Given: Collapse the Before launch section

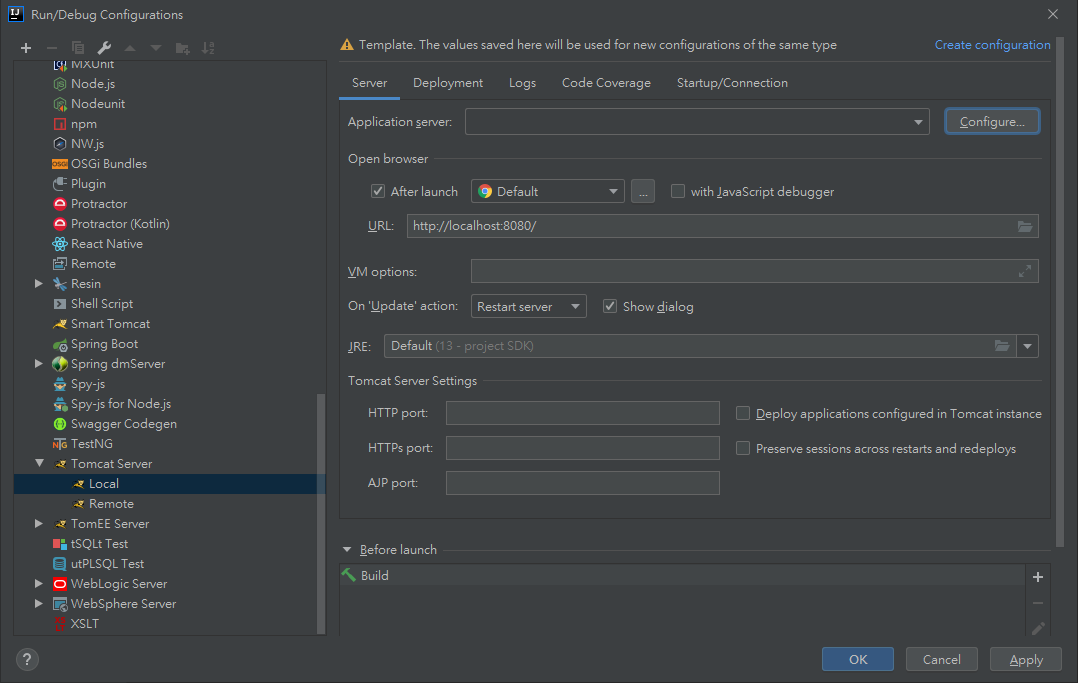Looking at the screenshot, I should (347, 550).
